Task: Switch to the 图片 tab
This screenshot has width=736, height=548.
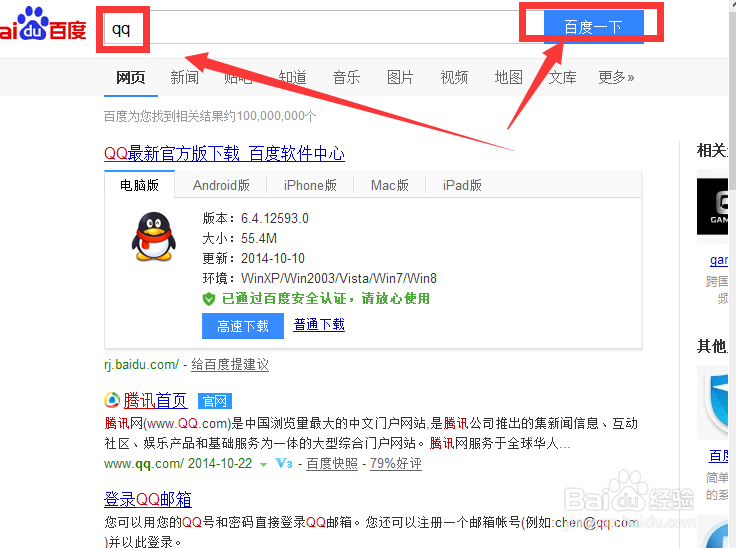Action: [x=400, y=77]
